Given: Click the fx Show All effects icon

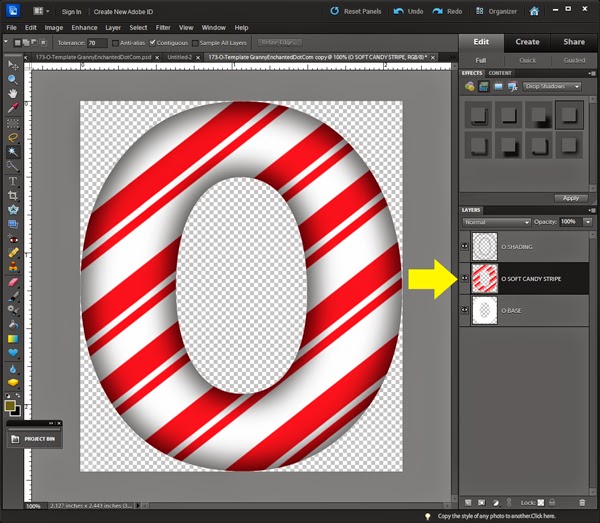Looking at the screenshot, I should click(x=512, y=87).
